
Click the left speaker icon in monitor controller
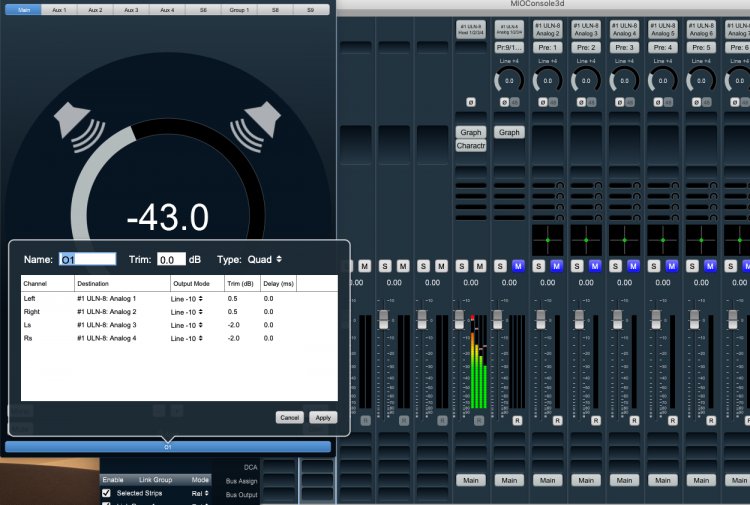click(72, 120)
